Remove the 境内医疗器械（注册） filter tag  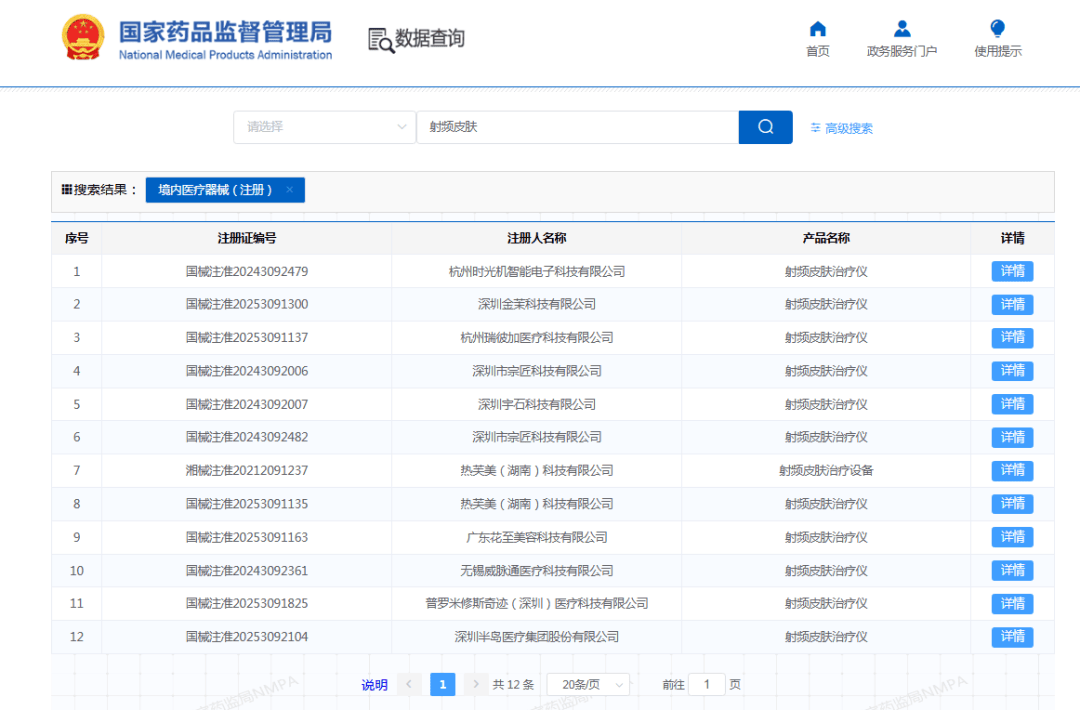(290, 189)
